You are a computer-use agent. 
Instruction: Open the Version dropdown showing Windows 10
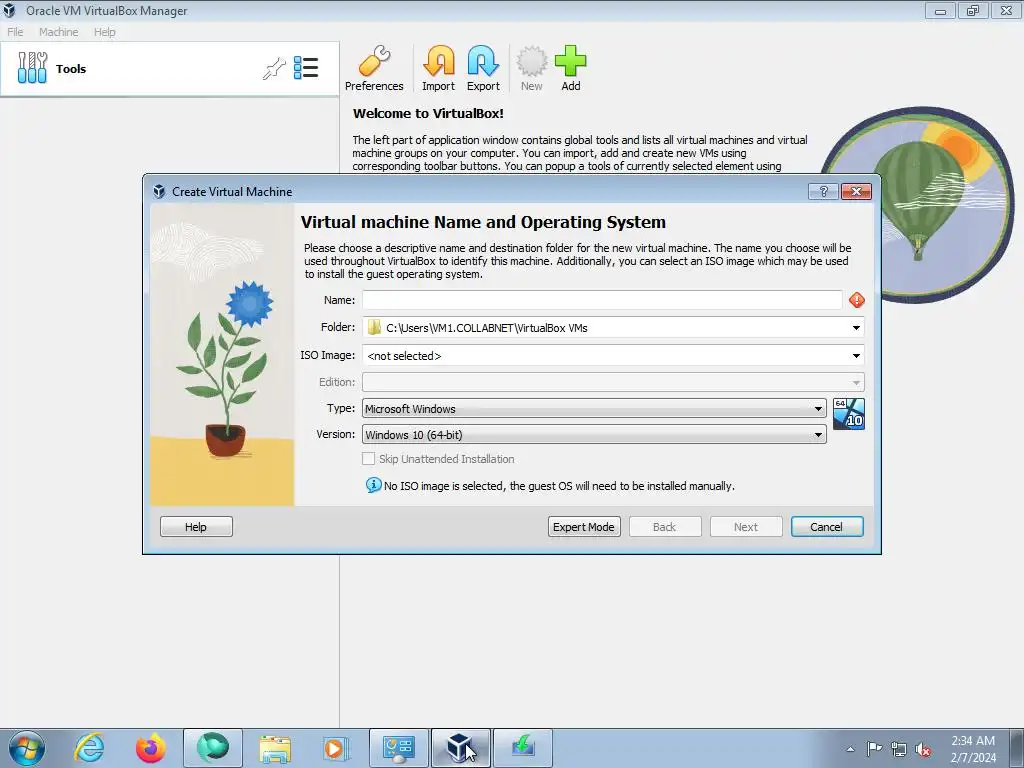[594, 435]
